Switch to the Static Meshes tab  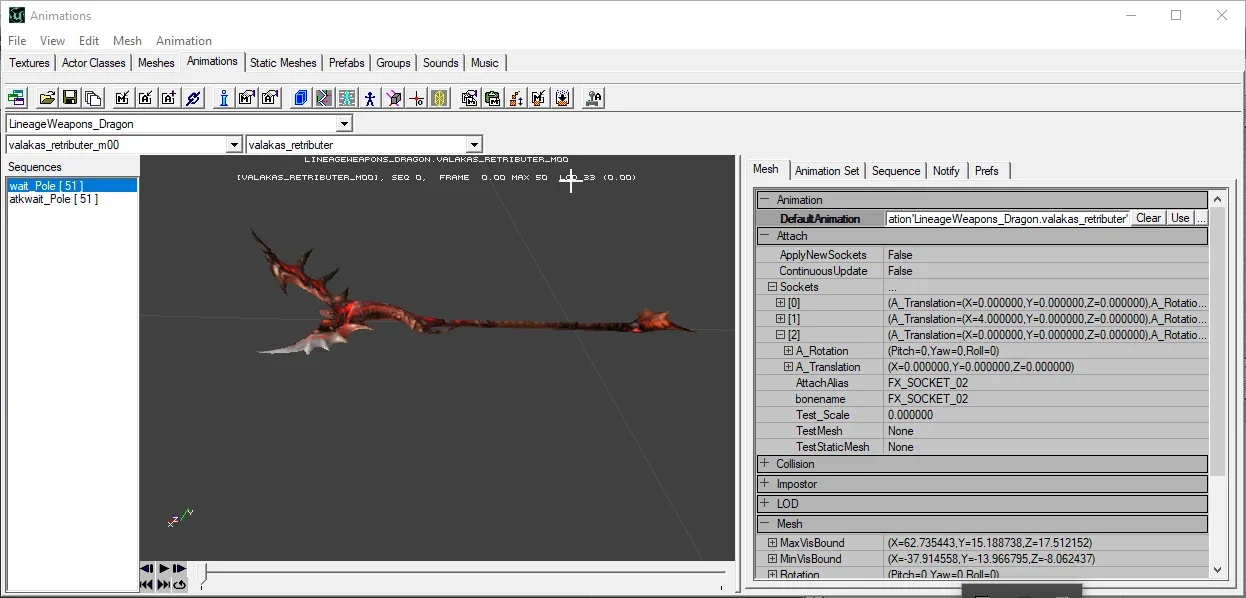pos(283,63)
